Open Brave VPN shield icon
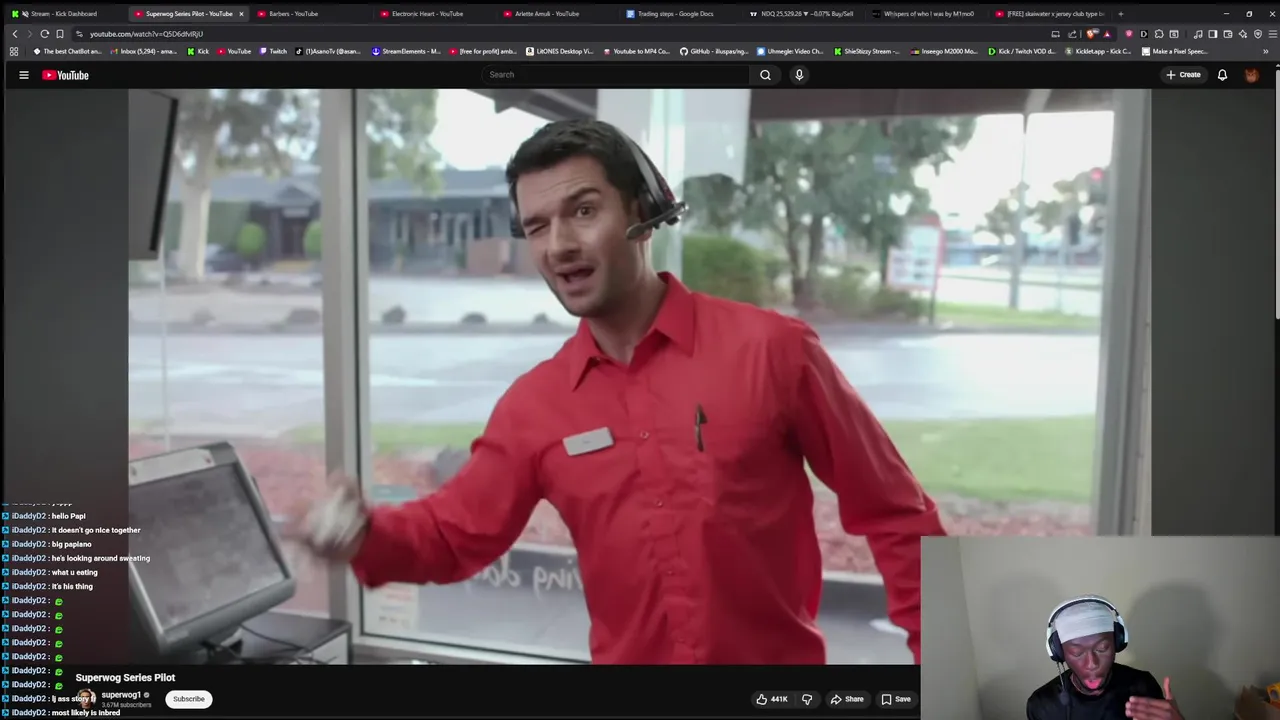 [1258, 34]
